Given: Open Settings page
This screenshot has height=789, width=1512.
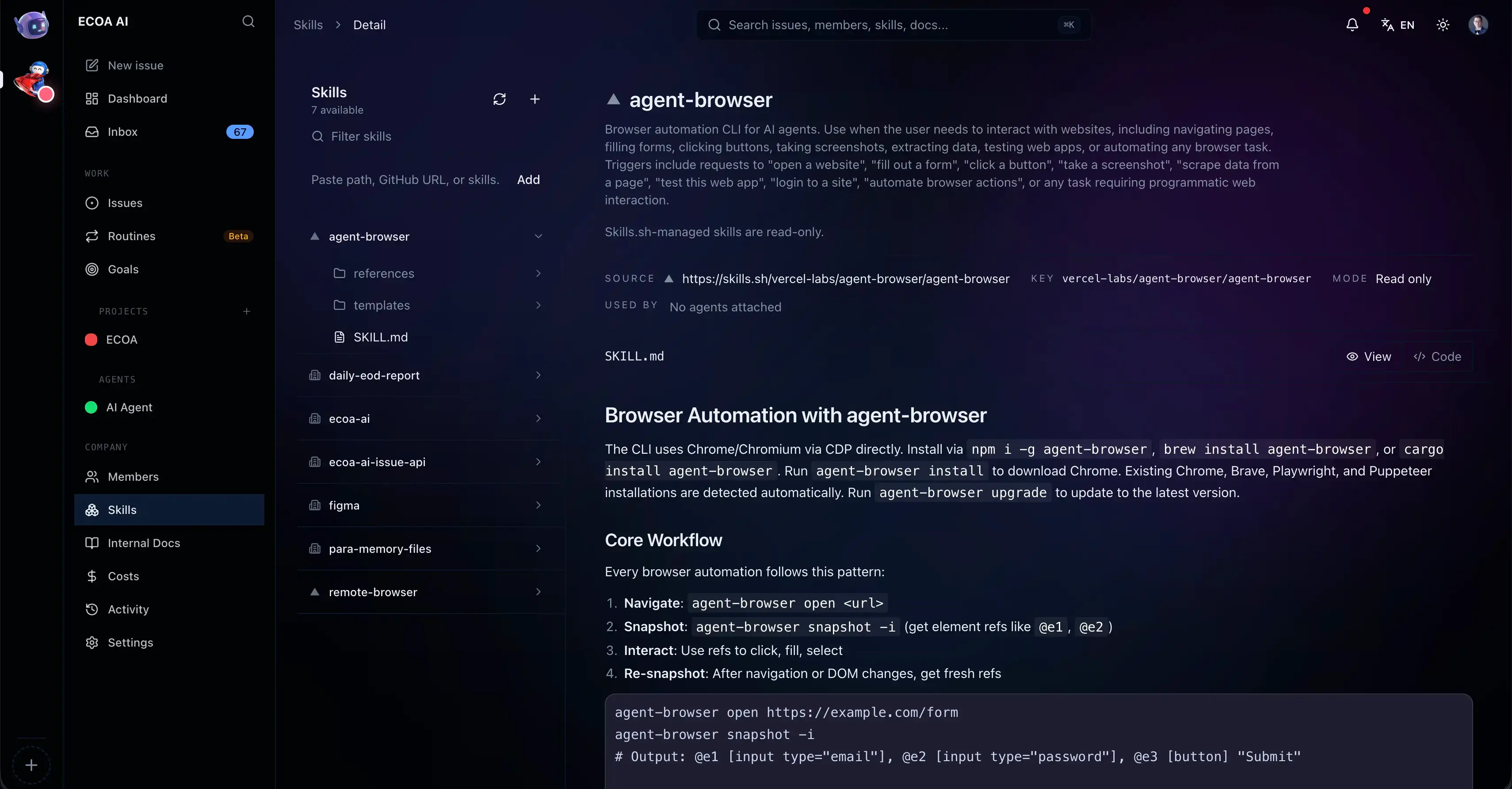Looking at the screenshot, I should pos(169,642).
